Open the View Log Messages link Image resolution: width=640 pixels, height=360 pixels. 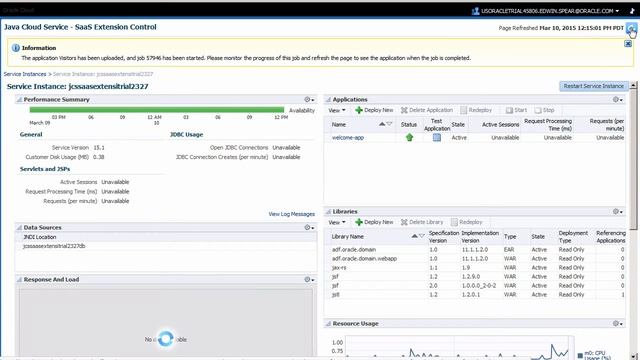pyautogui.click(x=291, y=214)
